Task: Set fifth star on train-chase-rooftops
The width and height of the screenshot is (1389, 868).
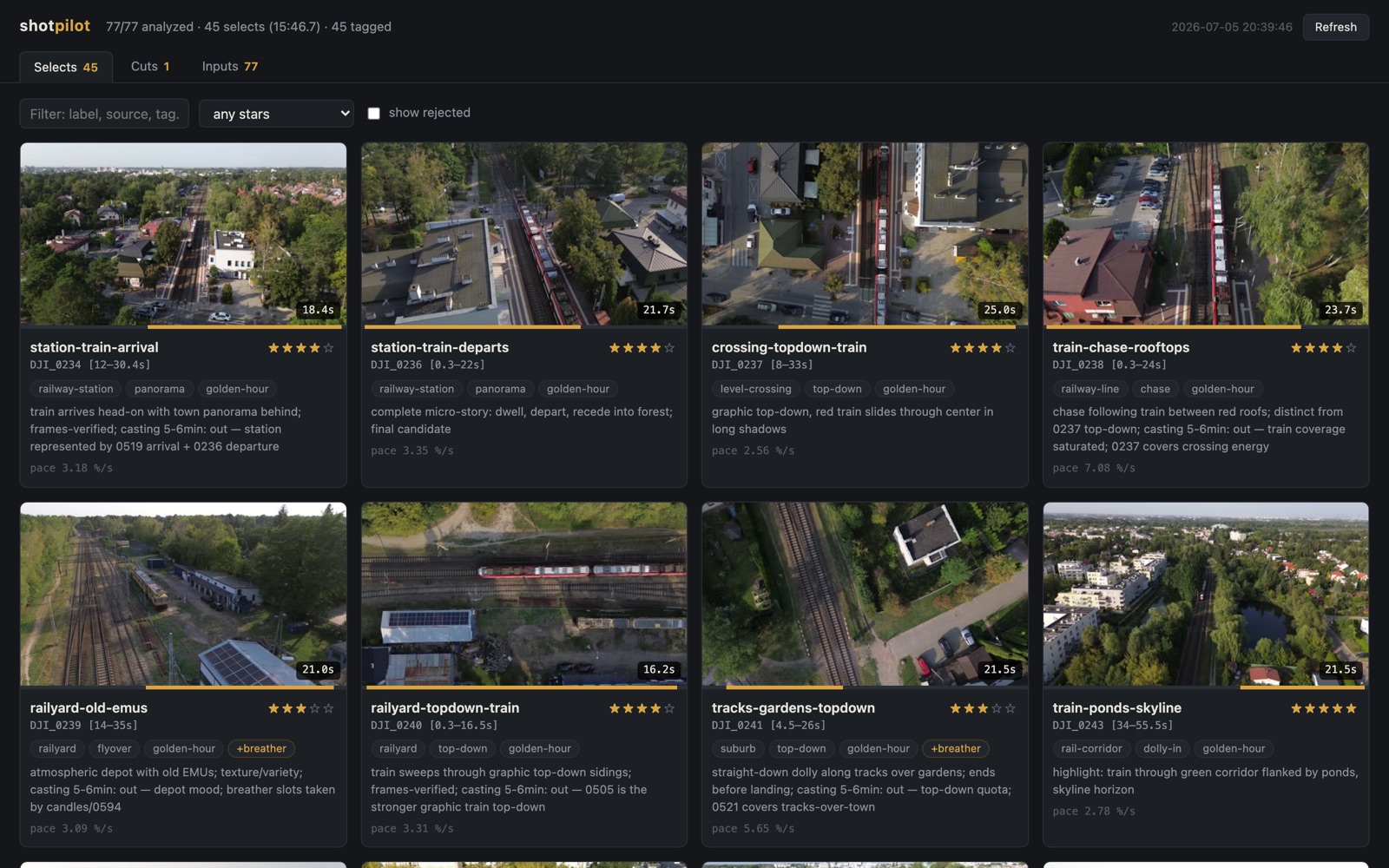Action: [1351, 348]
